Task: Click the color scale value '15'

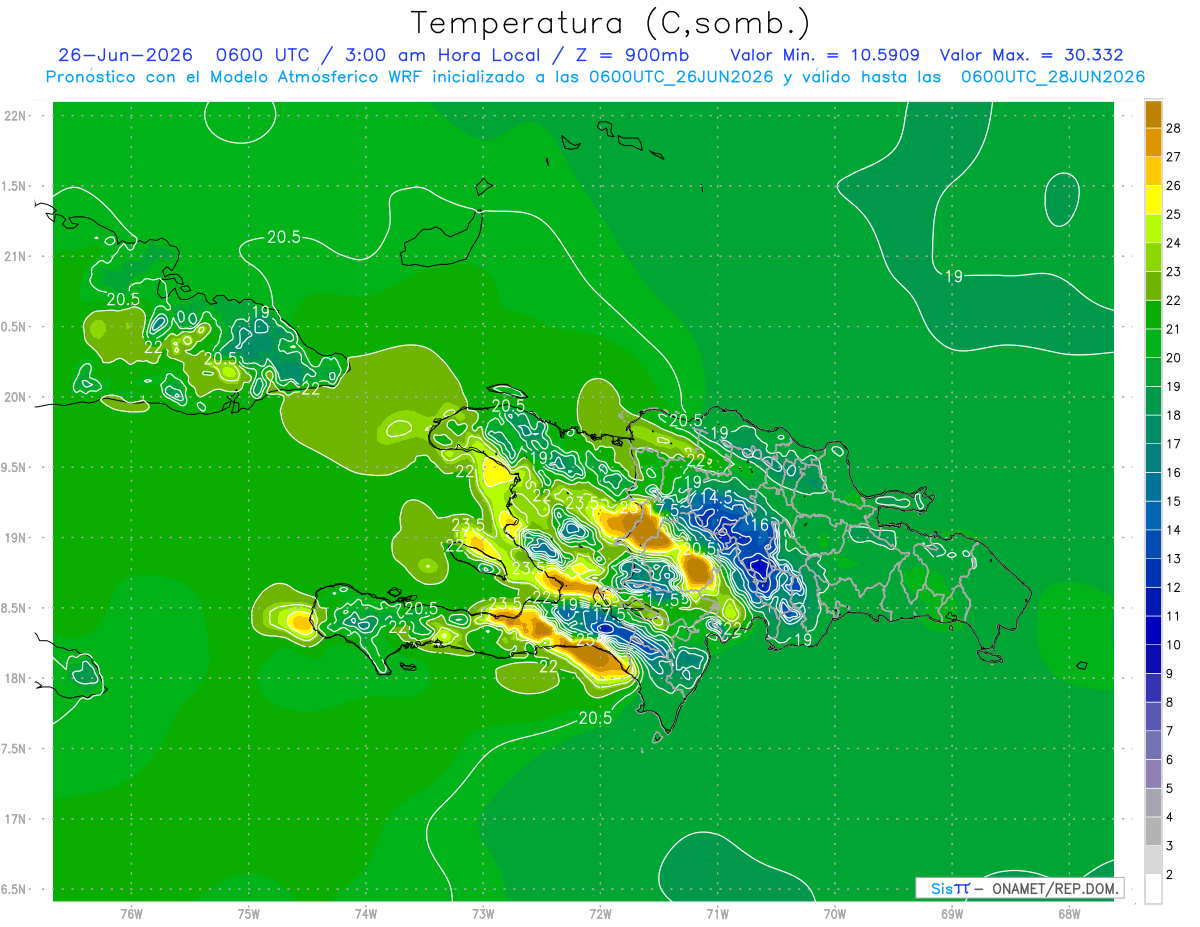Action: 1175,501
